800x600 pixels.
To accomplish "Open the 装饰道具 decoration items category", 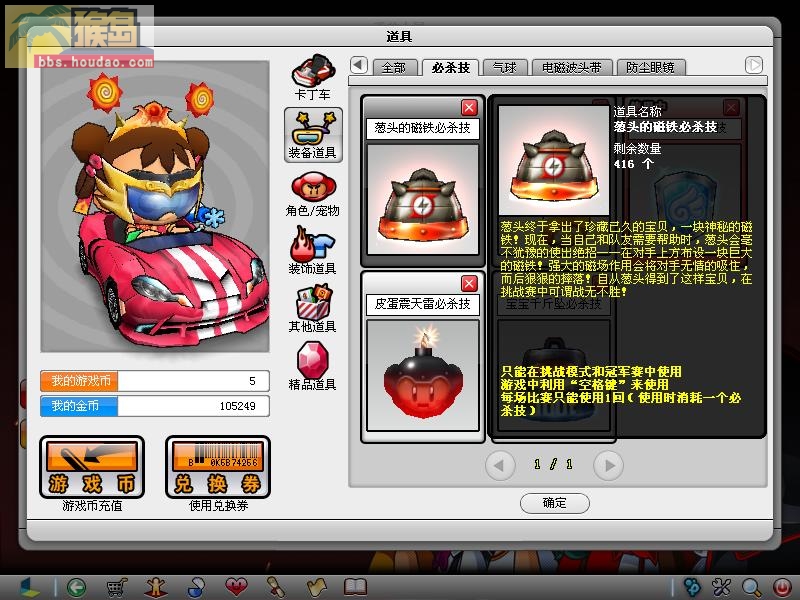I will (313, 251).
